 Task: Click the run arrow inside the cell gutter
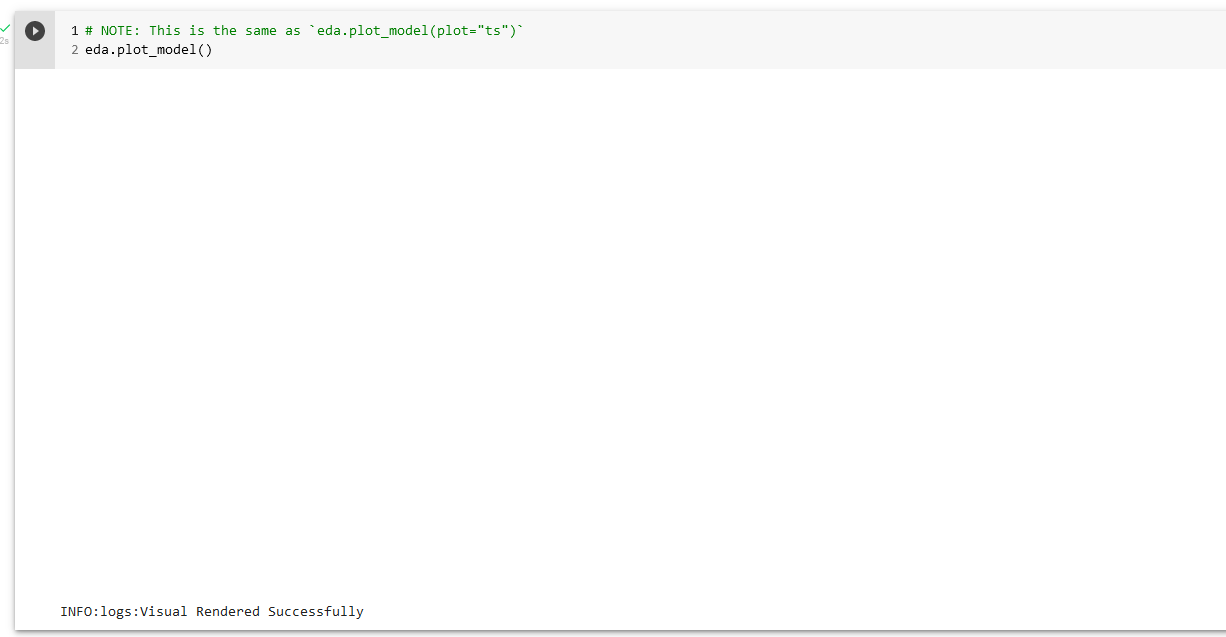pos(35,29)
